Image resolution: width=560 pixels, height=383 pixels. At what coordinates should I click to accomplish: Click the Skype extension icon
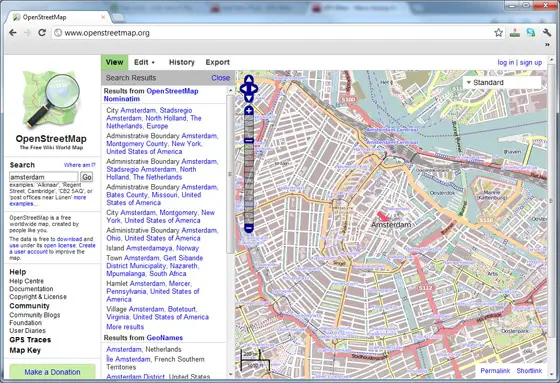coord(531,33)
